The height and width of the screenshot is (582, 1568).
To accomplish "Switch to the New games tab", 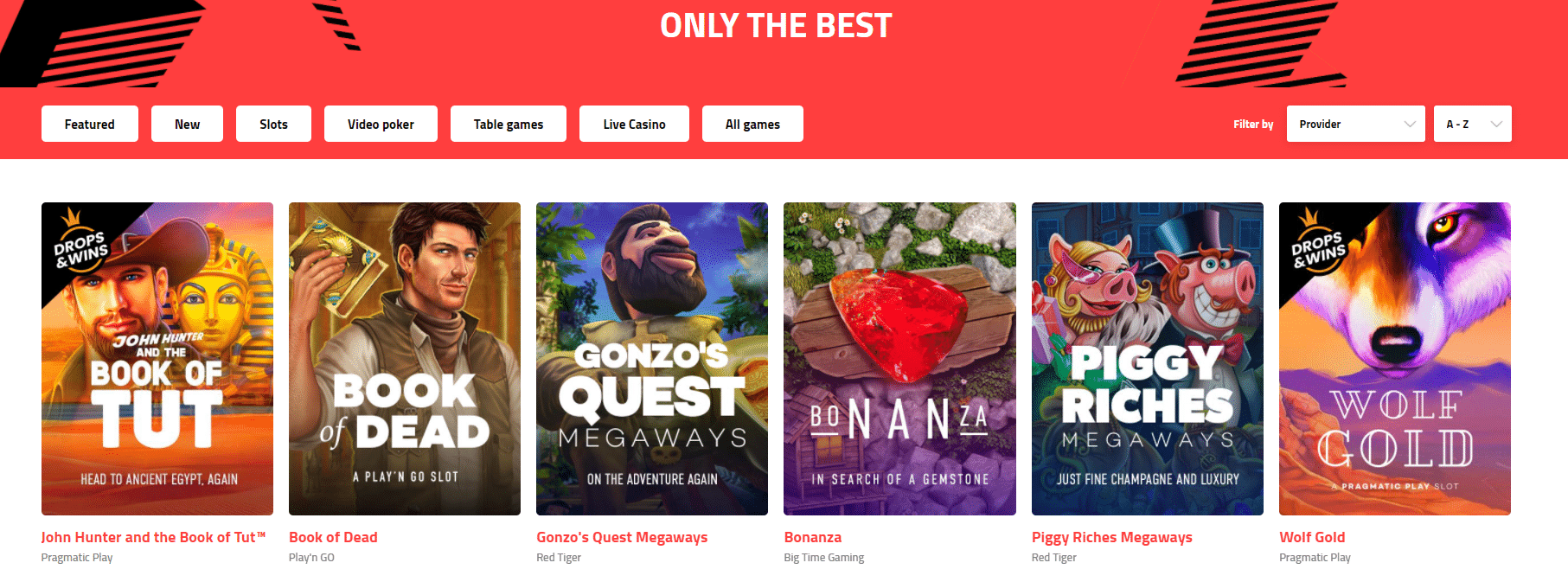I will pos(187,124).
